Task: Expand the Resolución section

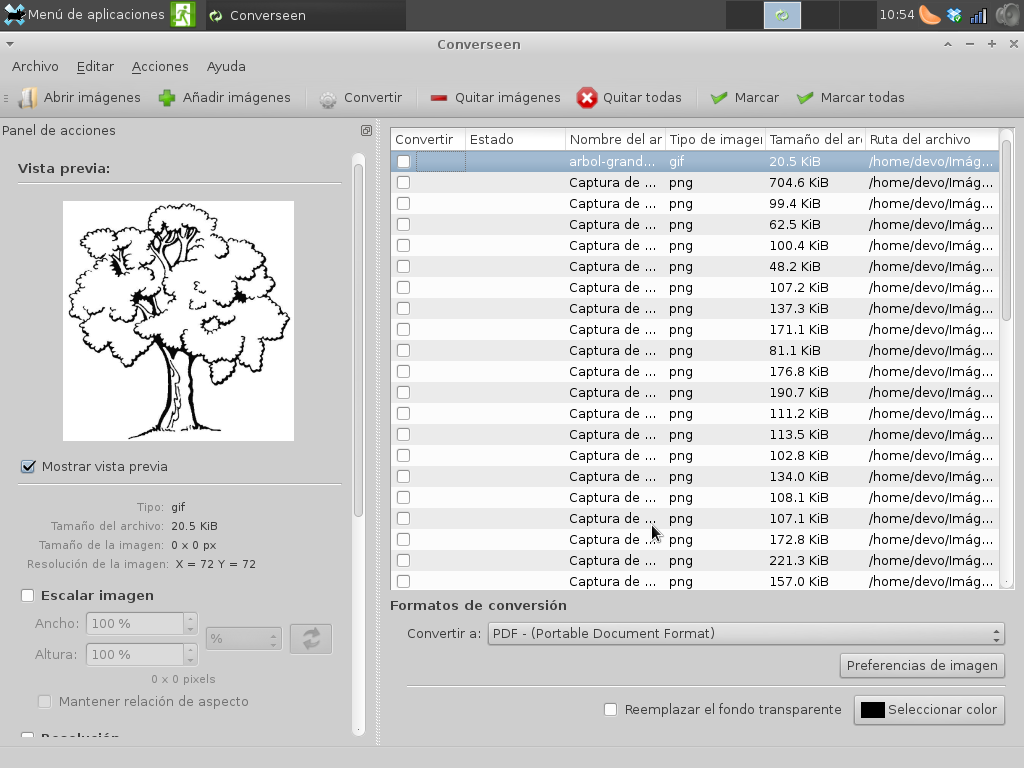Action: coord(28,737)
